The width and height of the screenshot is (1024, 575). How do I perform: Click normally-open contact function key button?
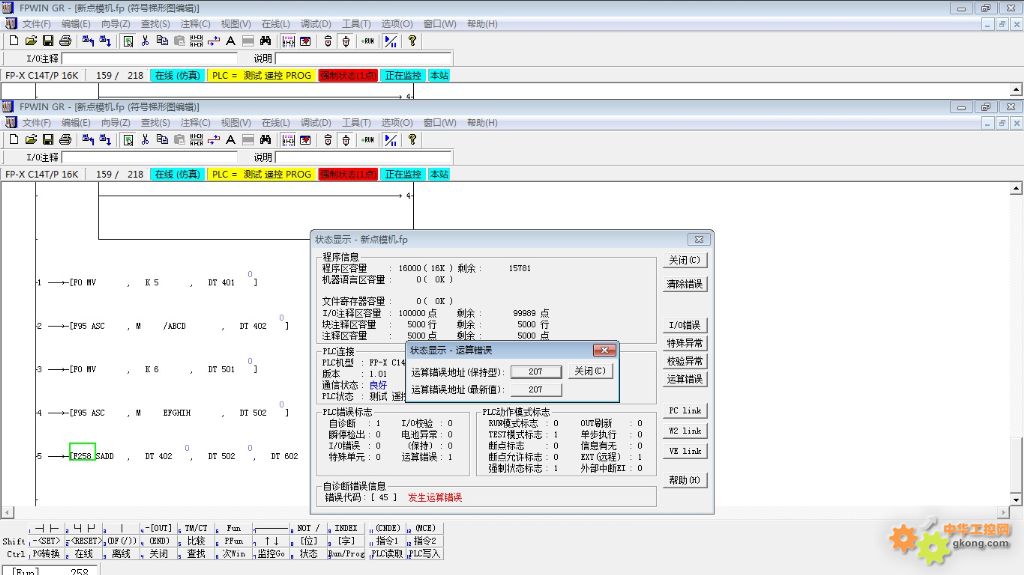click(46, 528)
